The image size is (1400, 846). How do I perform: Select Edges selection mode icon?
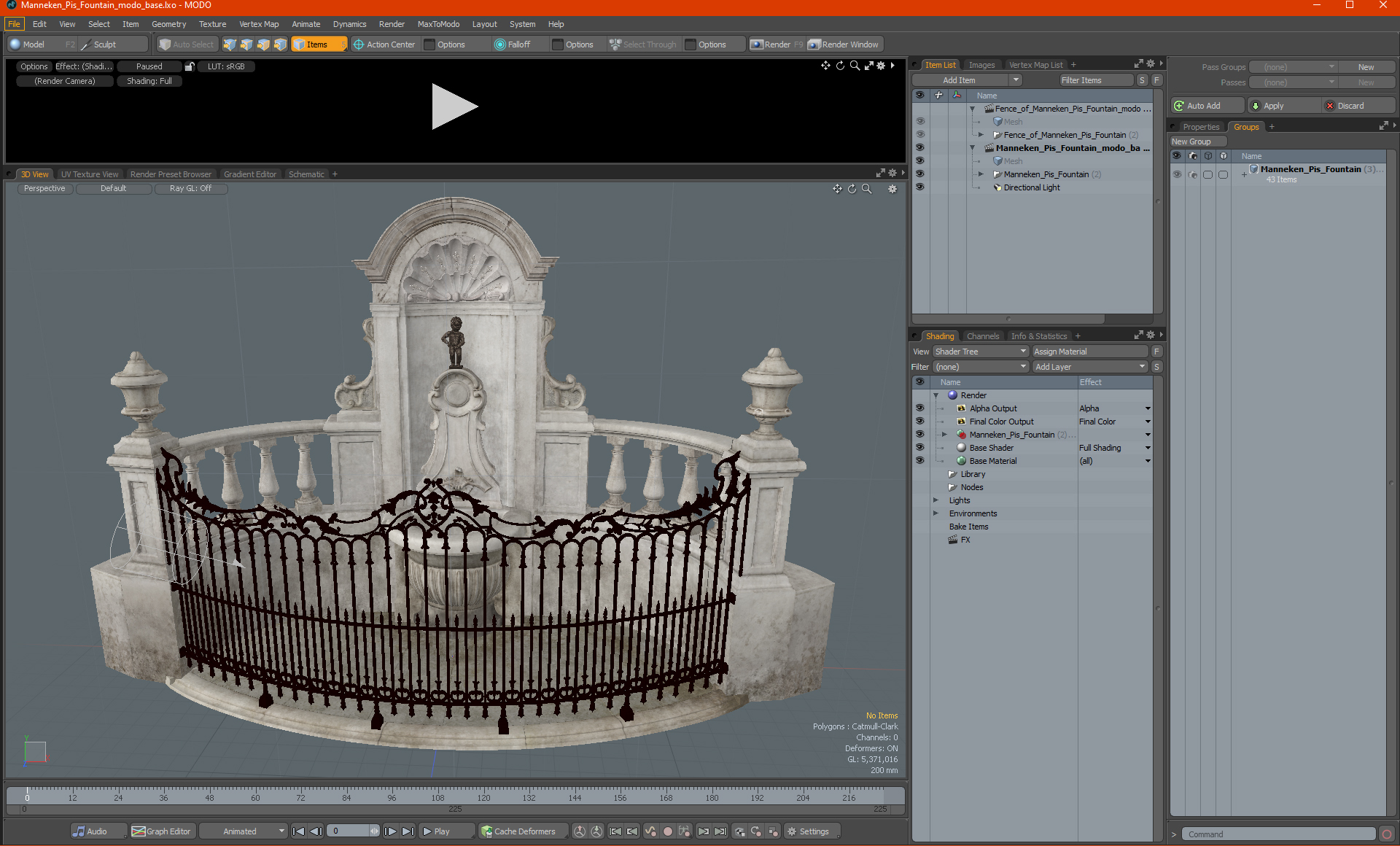pos(246,44)
